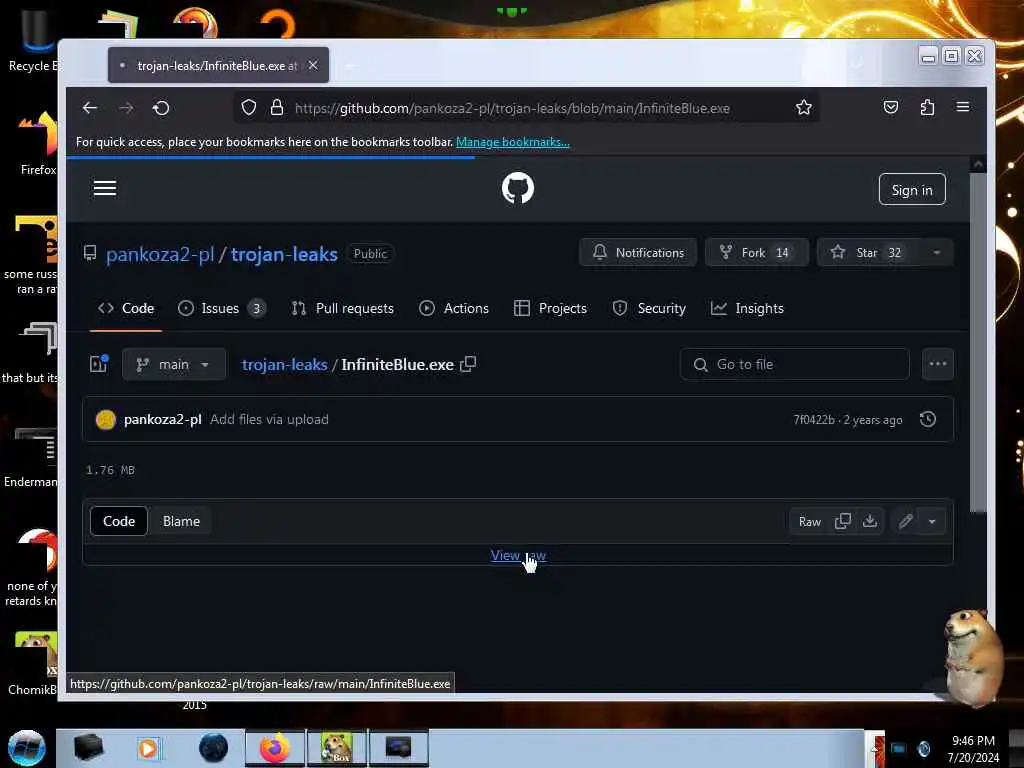Bookmark this page with the star icon
Image resolution: width=1024 pixels, height=768 pixels.
click(x=804, y=108)
